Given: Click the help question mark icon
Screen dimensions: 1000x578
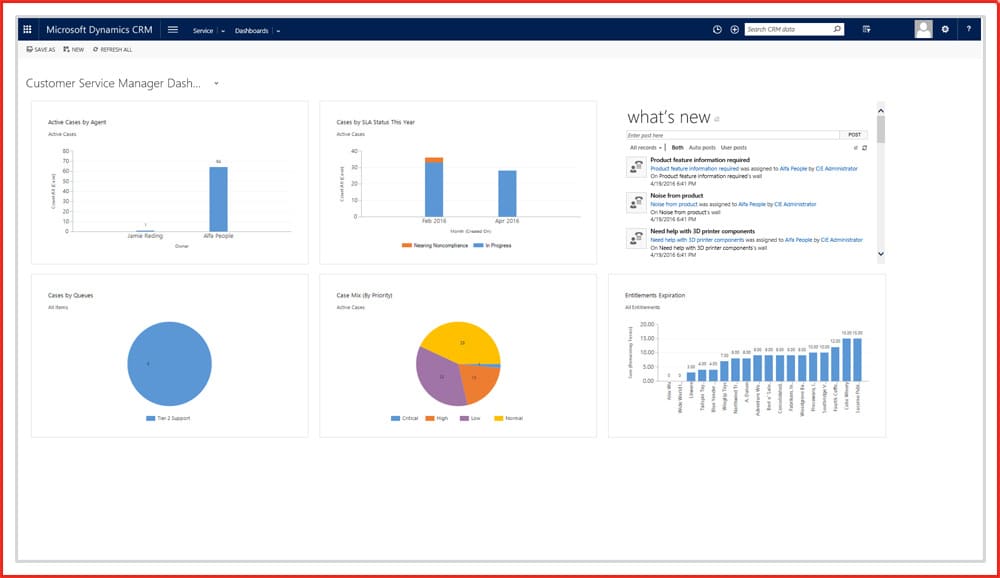Looking at the screenshot, I should pyautogui.click(x=968, y=30).
